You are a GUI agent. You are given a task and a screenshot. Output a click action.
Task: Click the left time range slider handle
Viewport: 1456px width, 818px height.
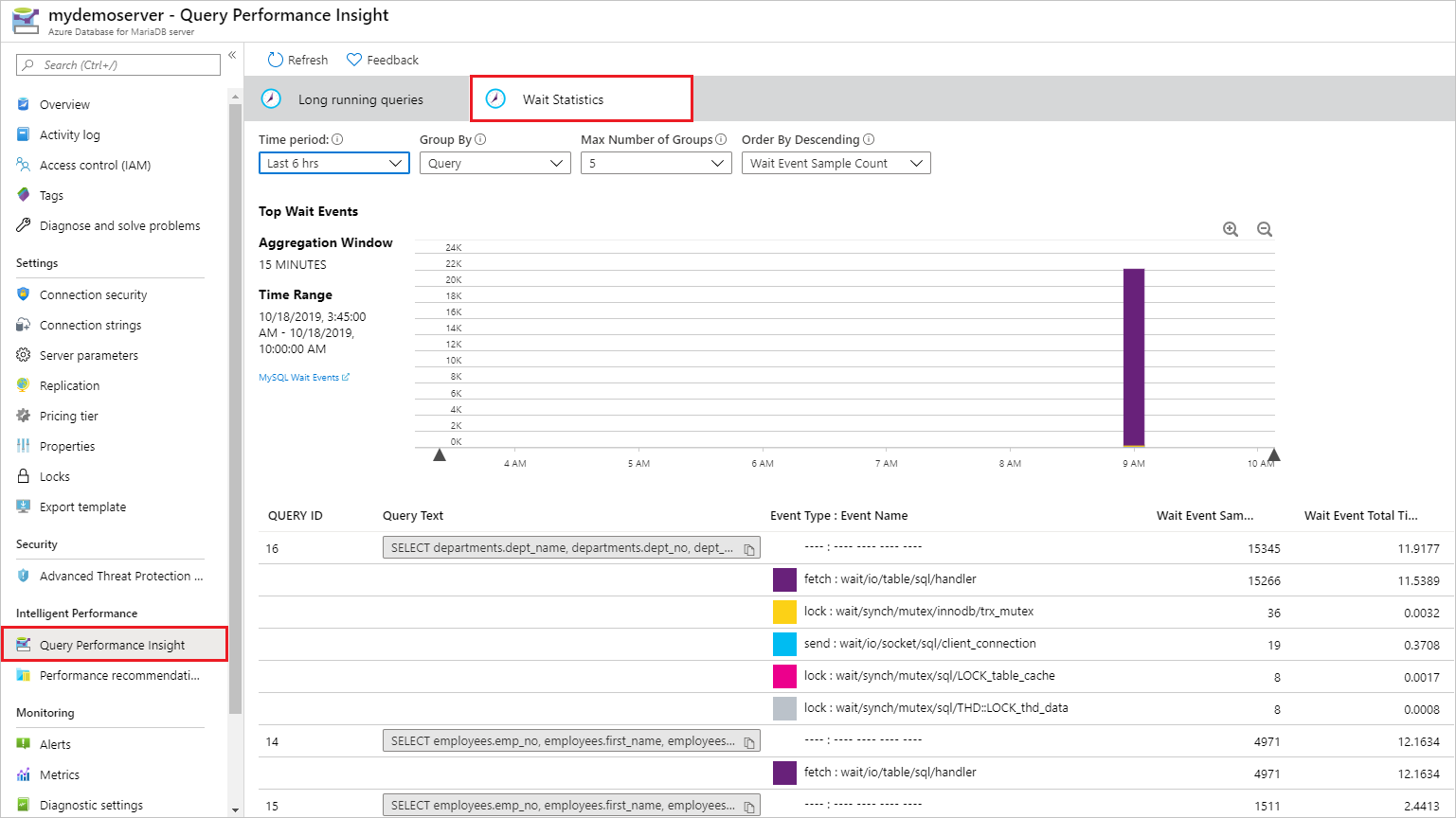[440, 455]
